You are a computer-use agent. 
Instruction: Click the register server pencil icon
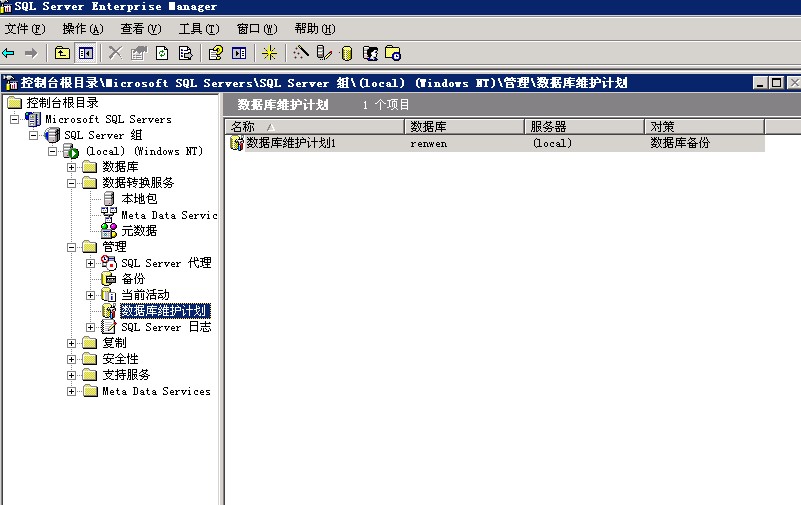(x=324, y=53)
